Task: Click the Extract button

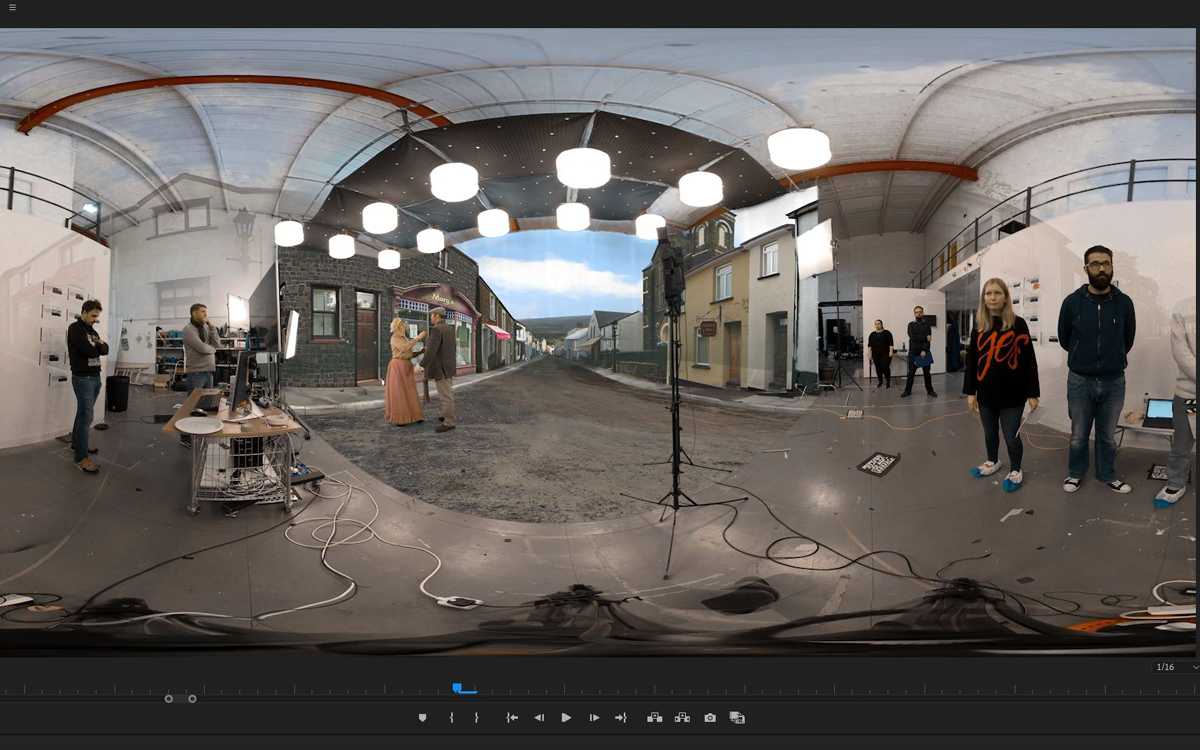Action: (682, 718)
